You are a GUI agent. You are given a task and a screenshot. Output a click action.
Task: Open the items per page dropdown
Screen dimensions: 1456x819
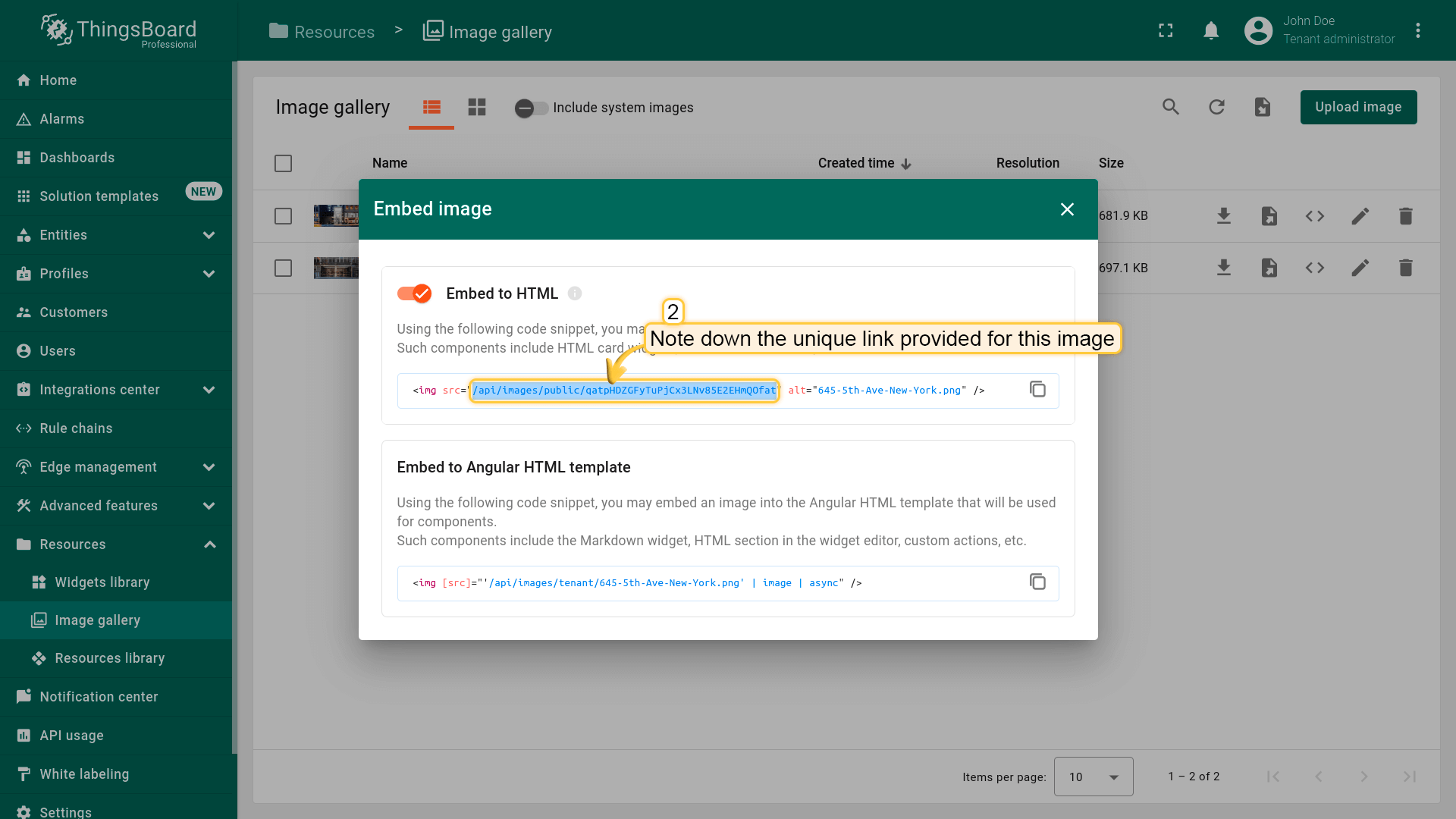click(x=1093, y=777)
